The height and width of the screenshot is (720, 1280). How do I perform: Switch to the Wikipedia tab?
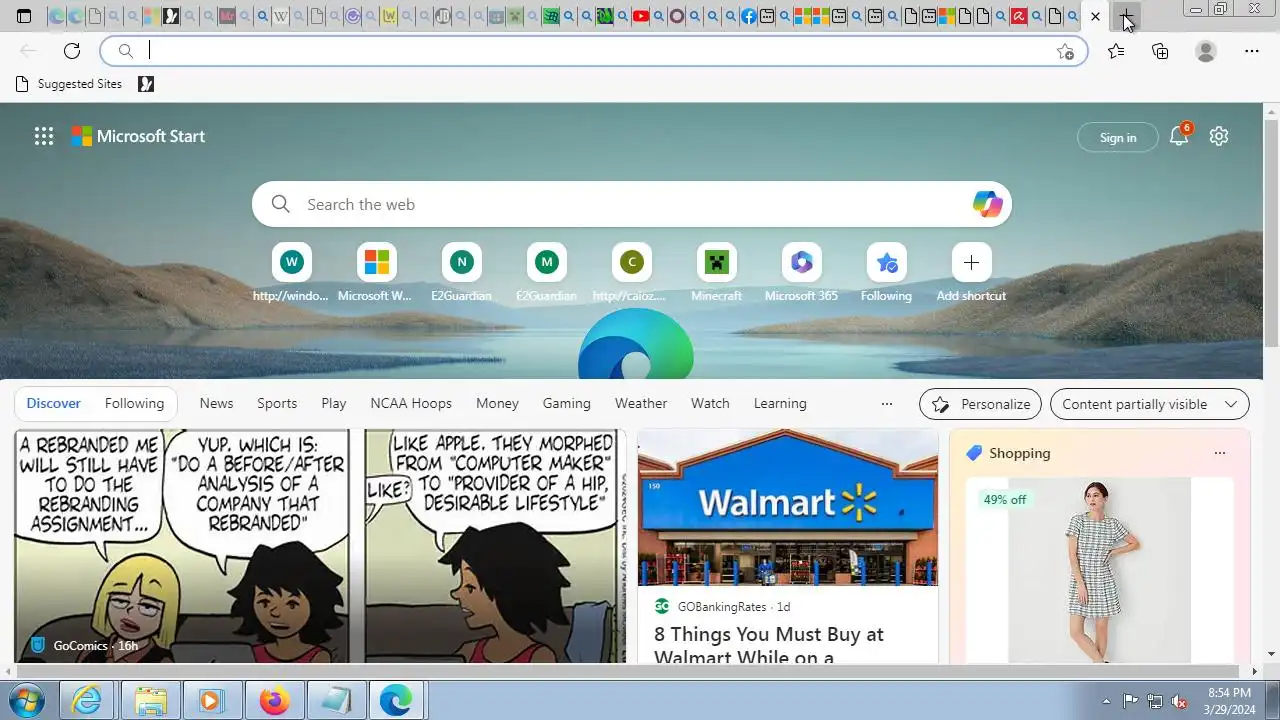click(x=281, y=16)
